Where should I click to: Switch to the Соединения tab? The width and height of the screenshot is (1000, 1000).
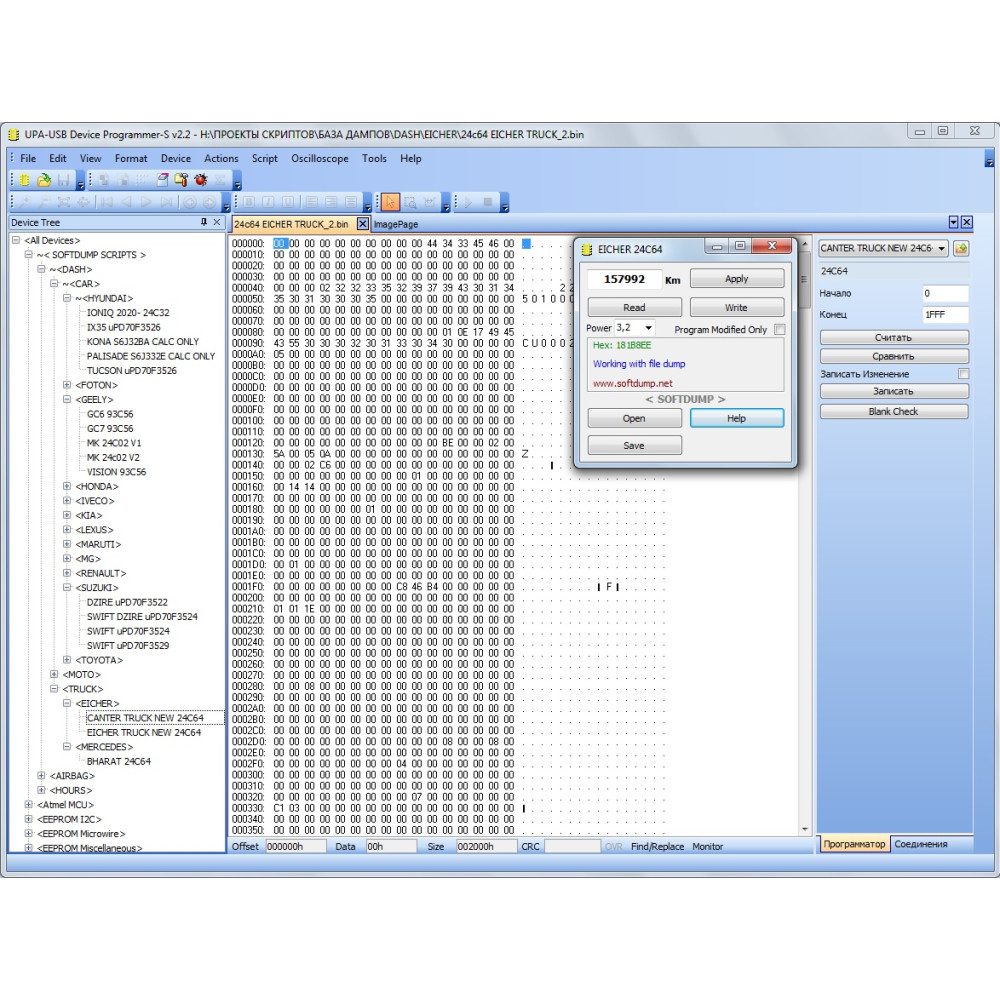pyautogui.click(x=920, y=844)
